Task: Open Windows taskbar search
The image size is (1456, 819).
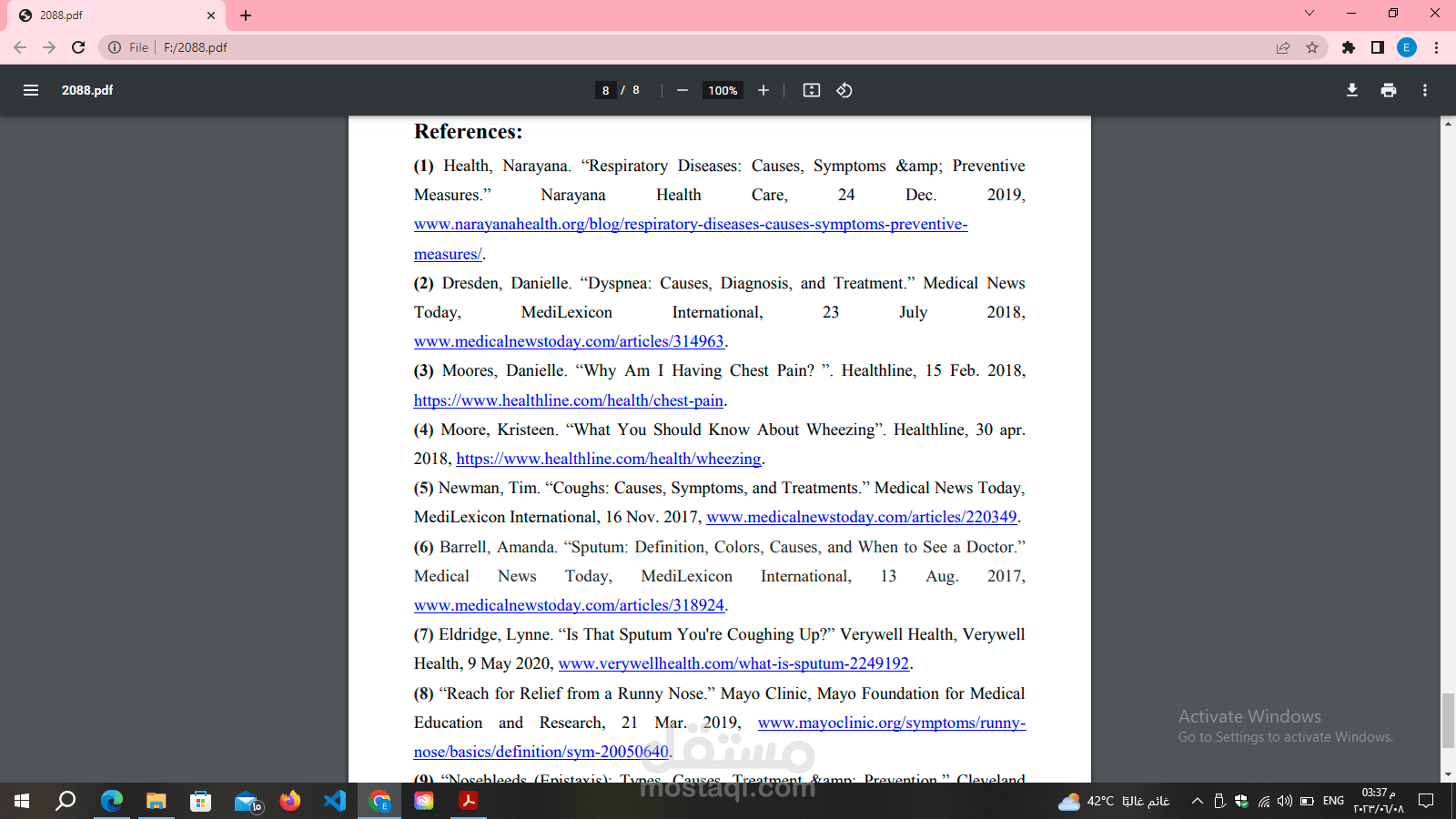Action: (x=66, y=801)
